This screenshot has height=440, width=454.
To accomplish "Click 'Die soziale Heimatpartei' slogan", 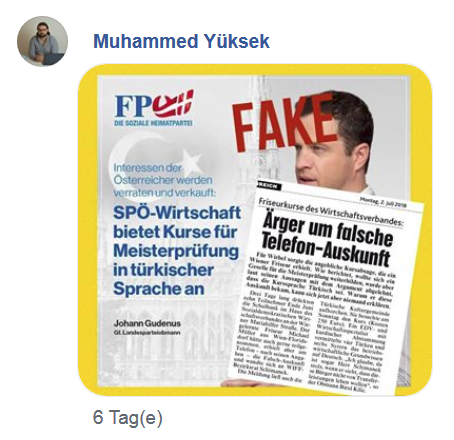I will 153,123.
